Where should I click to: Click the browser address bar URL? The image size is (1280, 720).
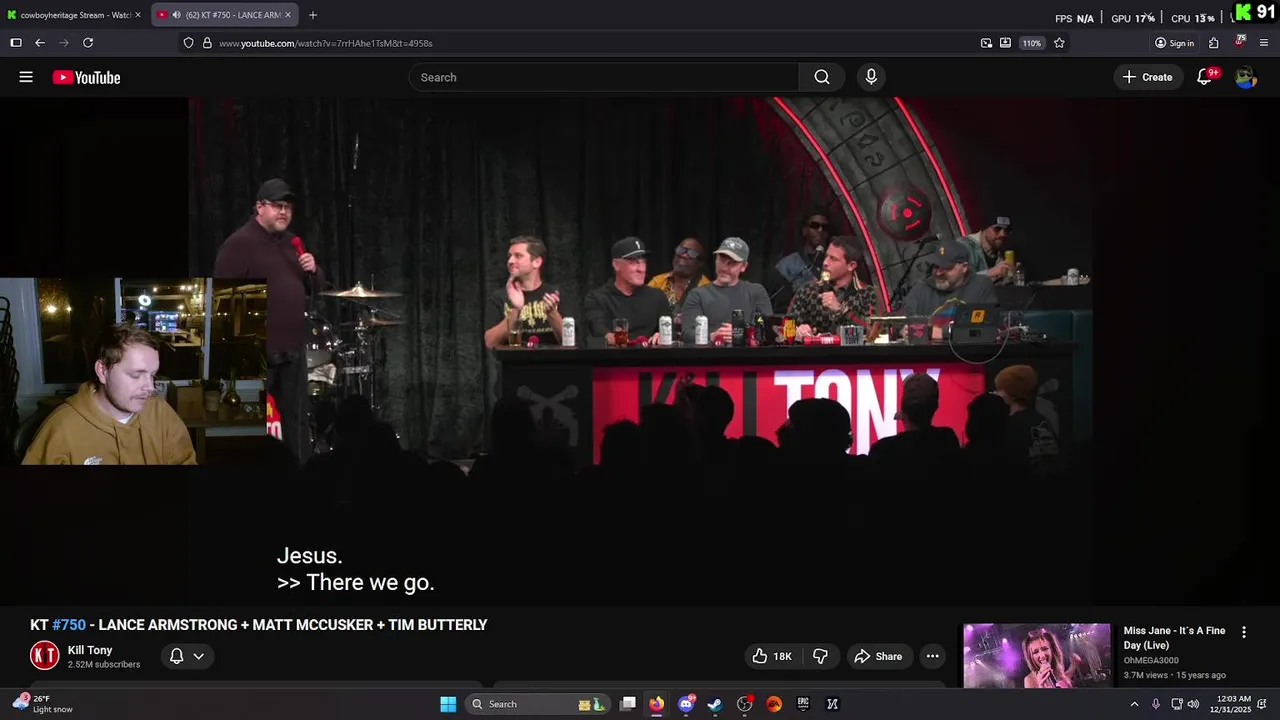326,43
